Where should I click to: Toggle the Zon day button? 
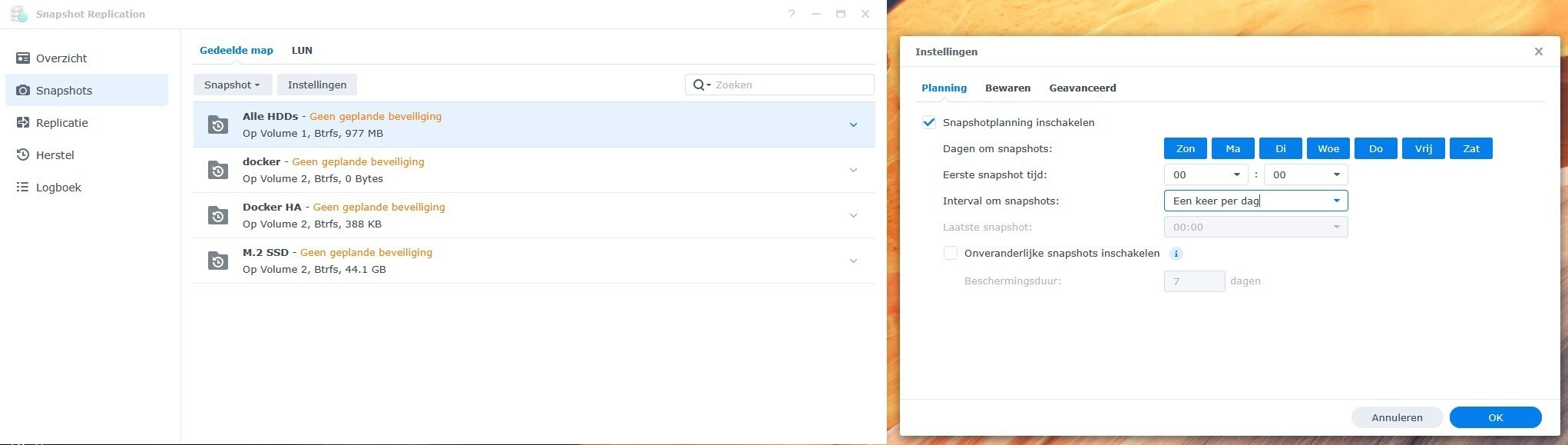(1186, 148)
